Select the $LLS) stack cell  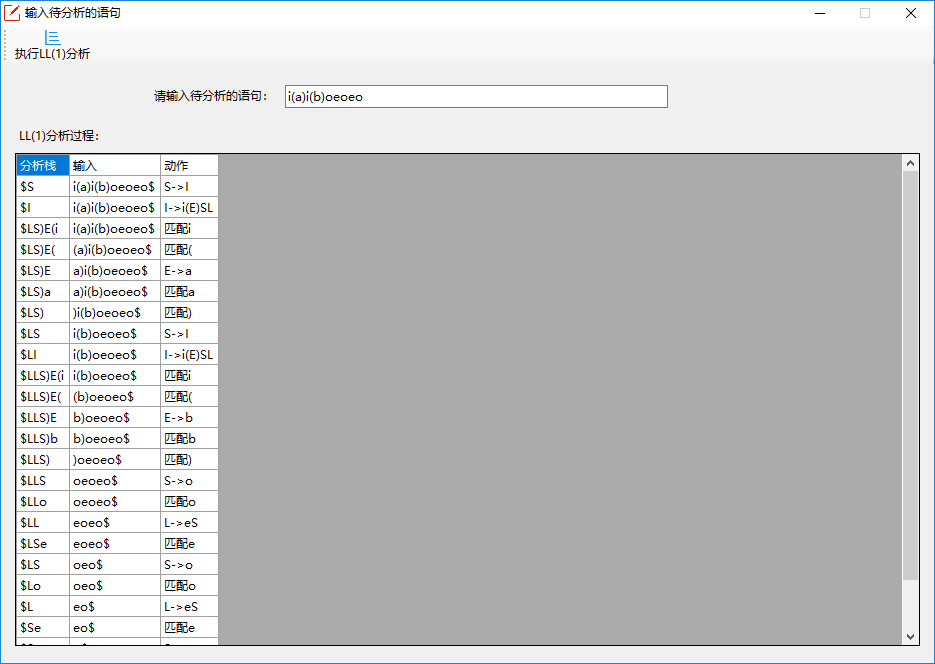click(43, 460)
